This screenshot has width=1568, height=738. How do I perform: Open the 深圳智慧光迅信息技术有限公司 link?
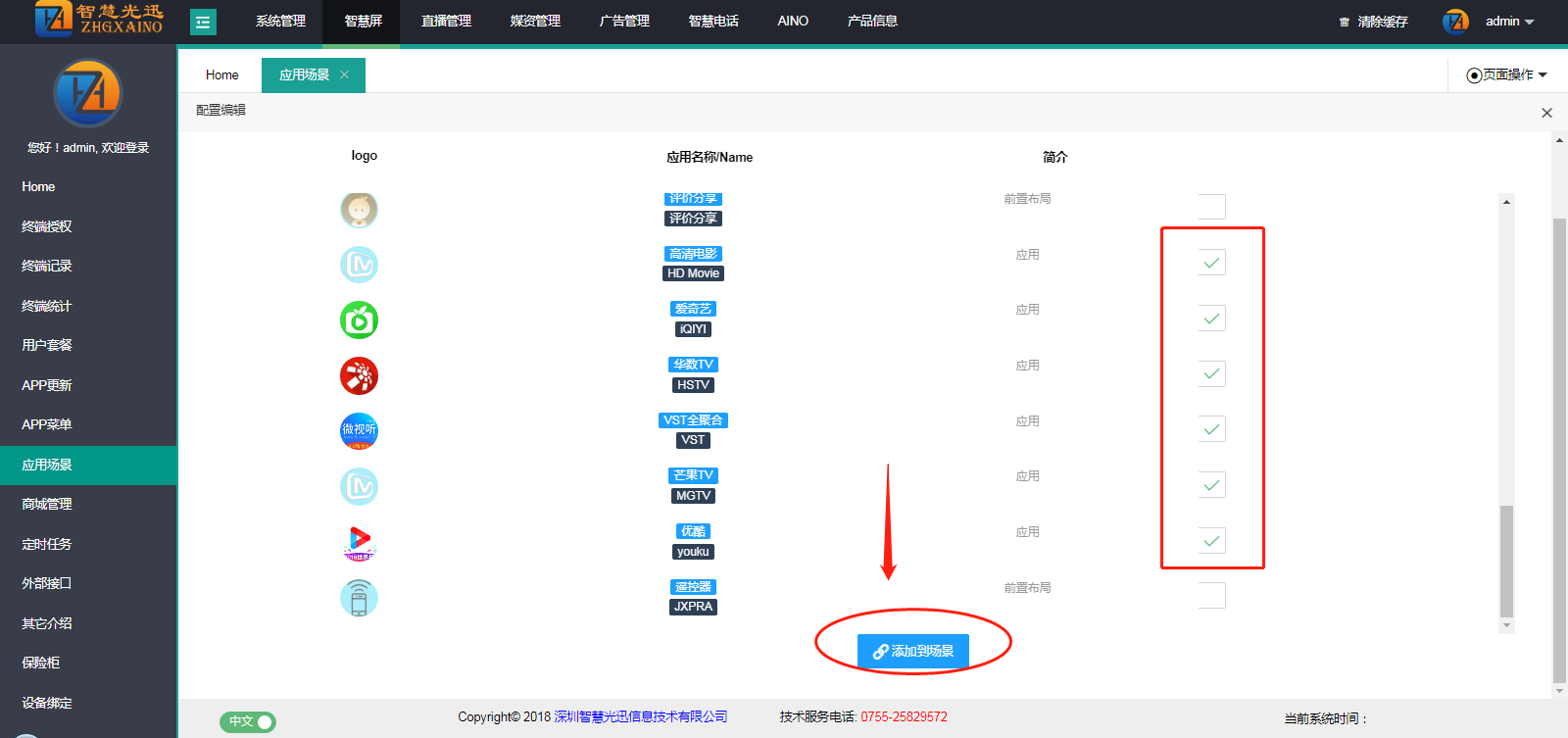click(x=641, y=717)
